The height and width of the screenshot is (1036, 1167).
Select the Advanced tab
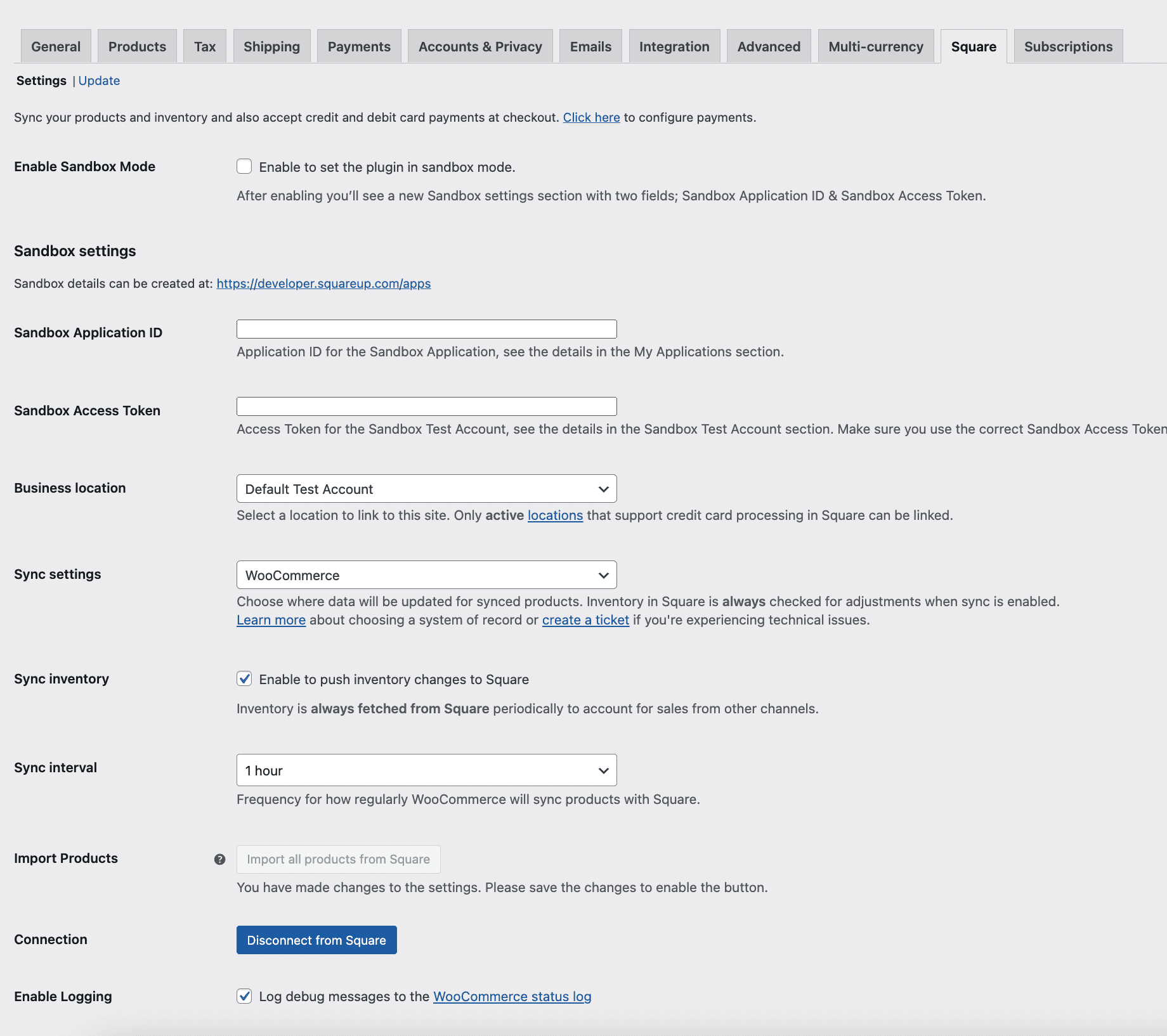tap(769, 46)
